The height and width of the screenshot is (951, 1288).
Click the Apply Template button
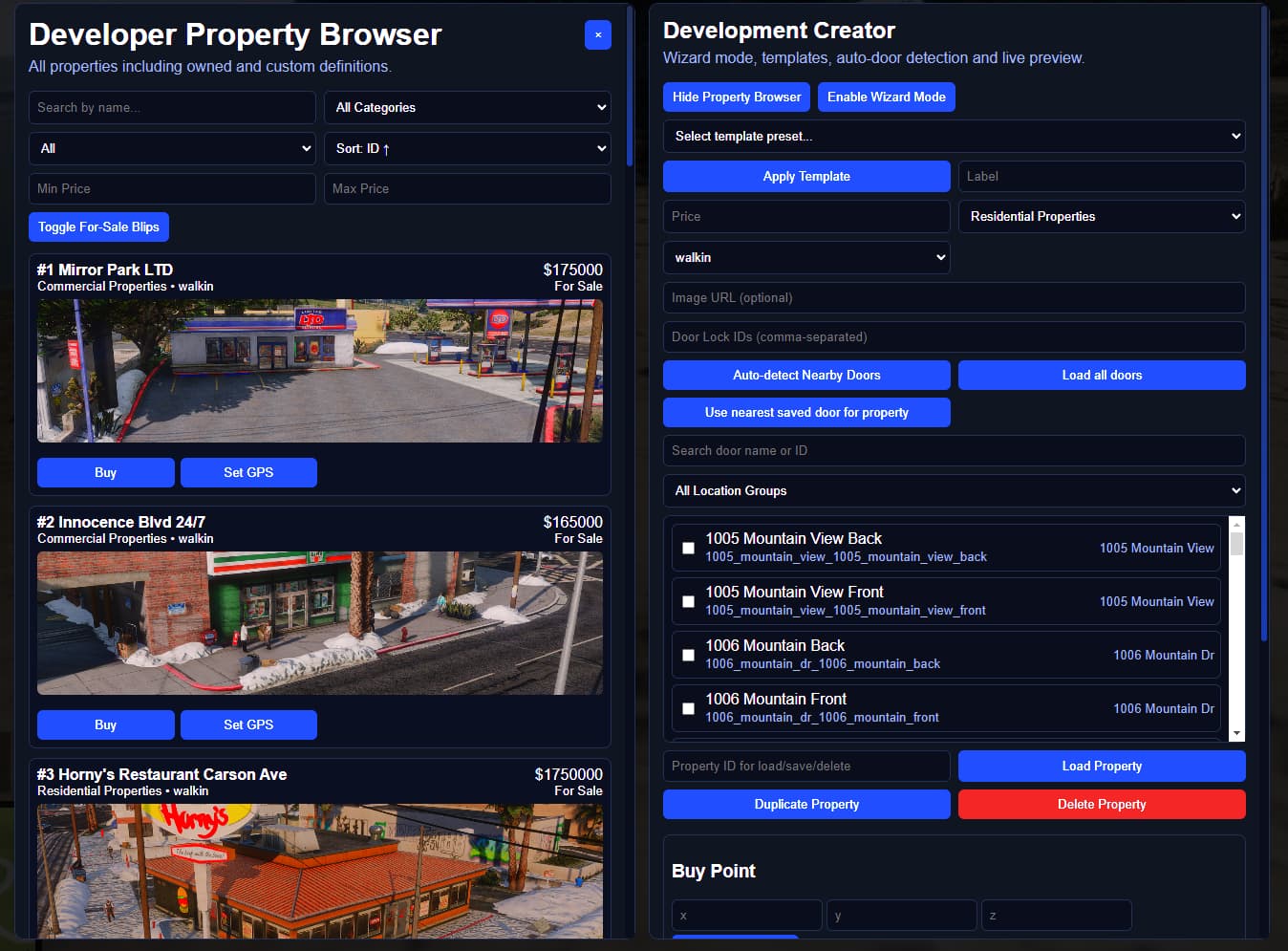click(806, 176)
